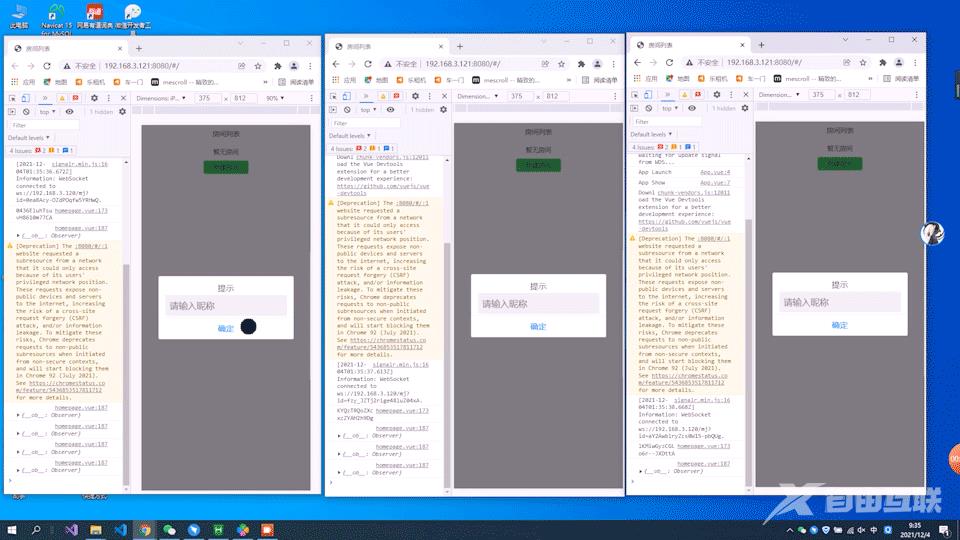
Task: Open profile avatar in middle window
Action: pos(598,64)
